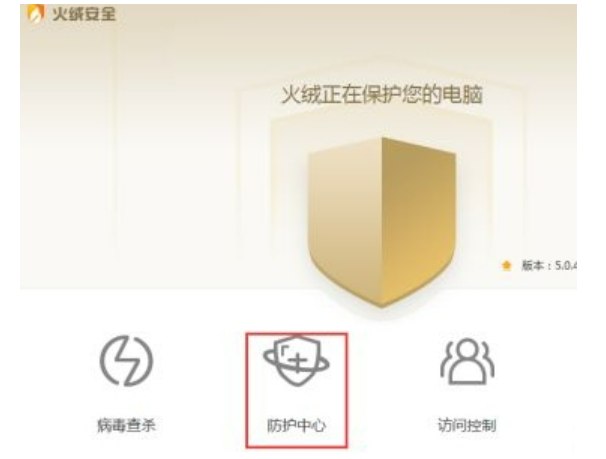Click the lightning bolt in virus scan icon

point(127,361)
